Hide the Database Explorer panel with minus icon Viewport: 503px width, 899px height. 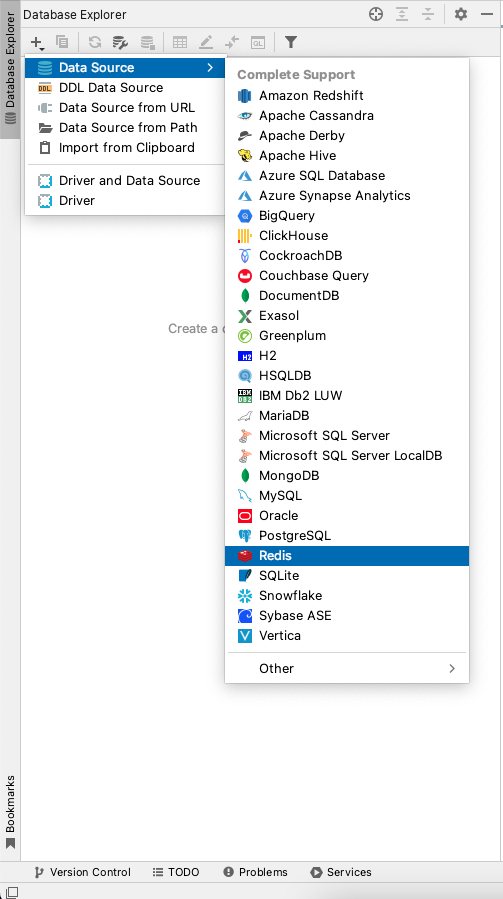pyautogui.click(x=487, y=14)
